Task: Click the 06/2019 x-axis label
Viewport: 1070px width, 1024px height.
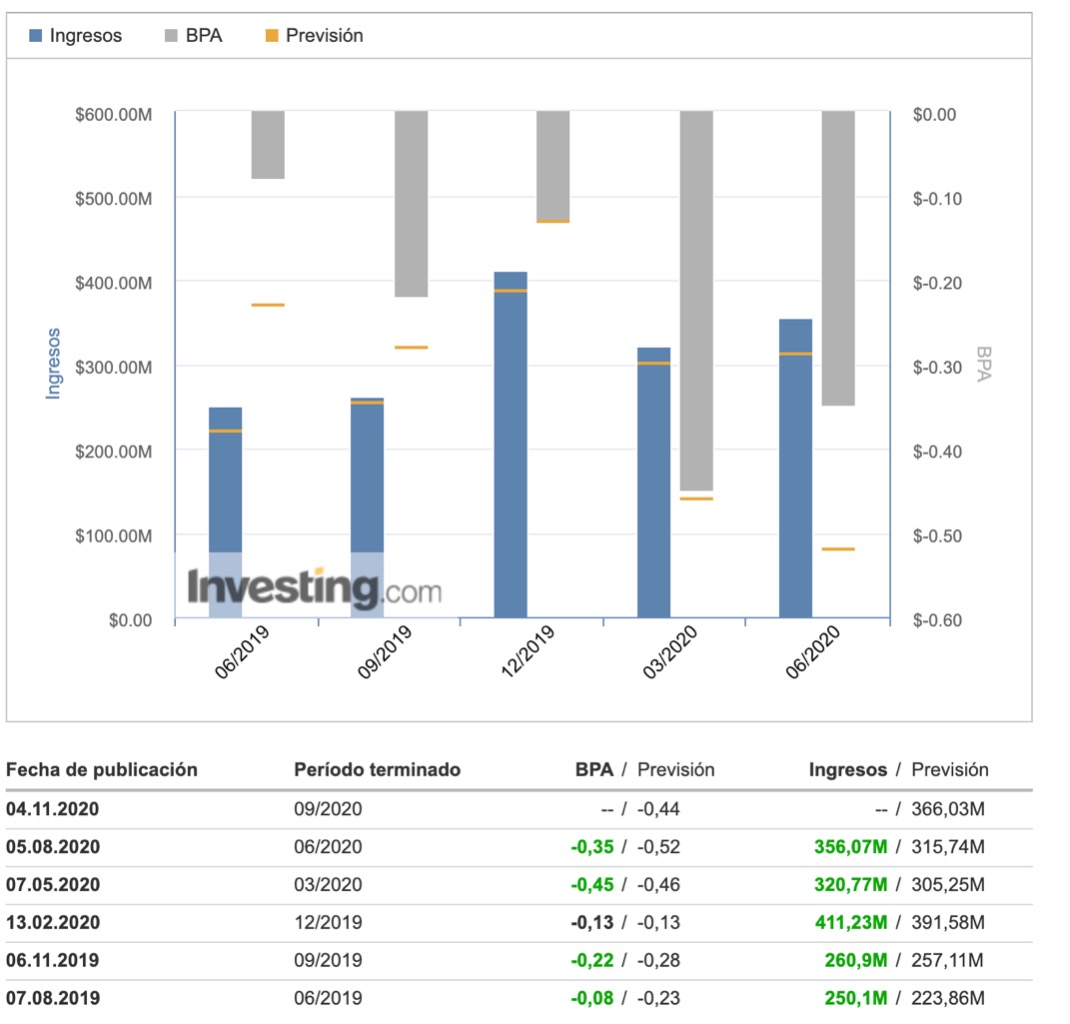Action: [x=241, y=651]
